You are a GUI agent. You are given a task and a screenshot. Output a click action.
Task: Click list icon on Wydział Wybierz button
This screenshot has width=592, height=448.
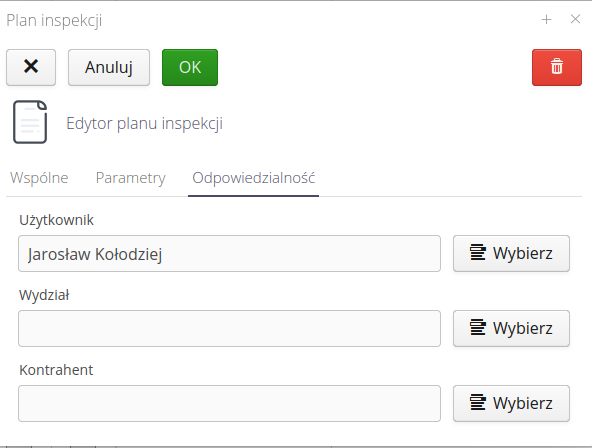pyautogui.click(x=478, y=328)
